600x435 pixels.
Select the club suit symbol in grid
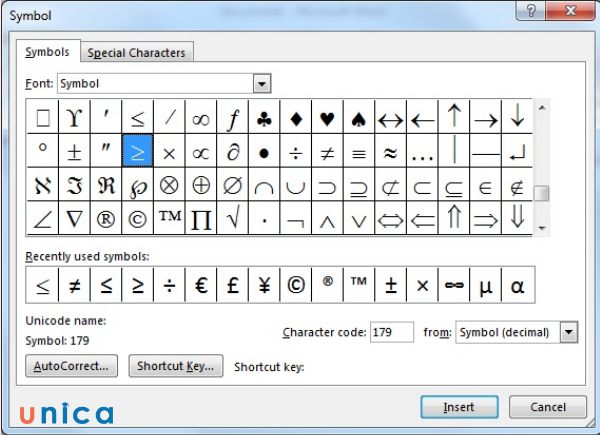tap(264, 117)
